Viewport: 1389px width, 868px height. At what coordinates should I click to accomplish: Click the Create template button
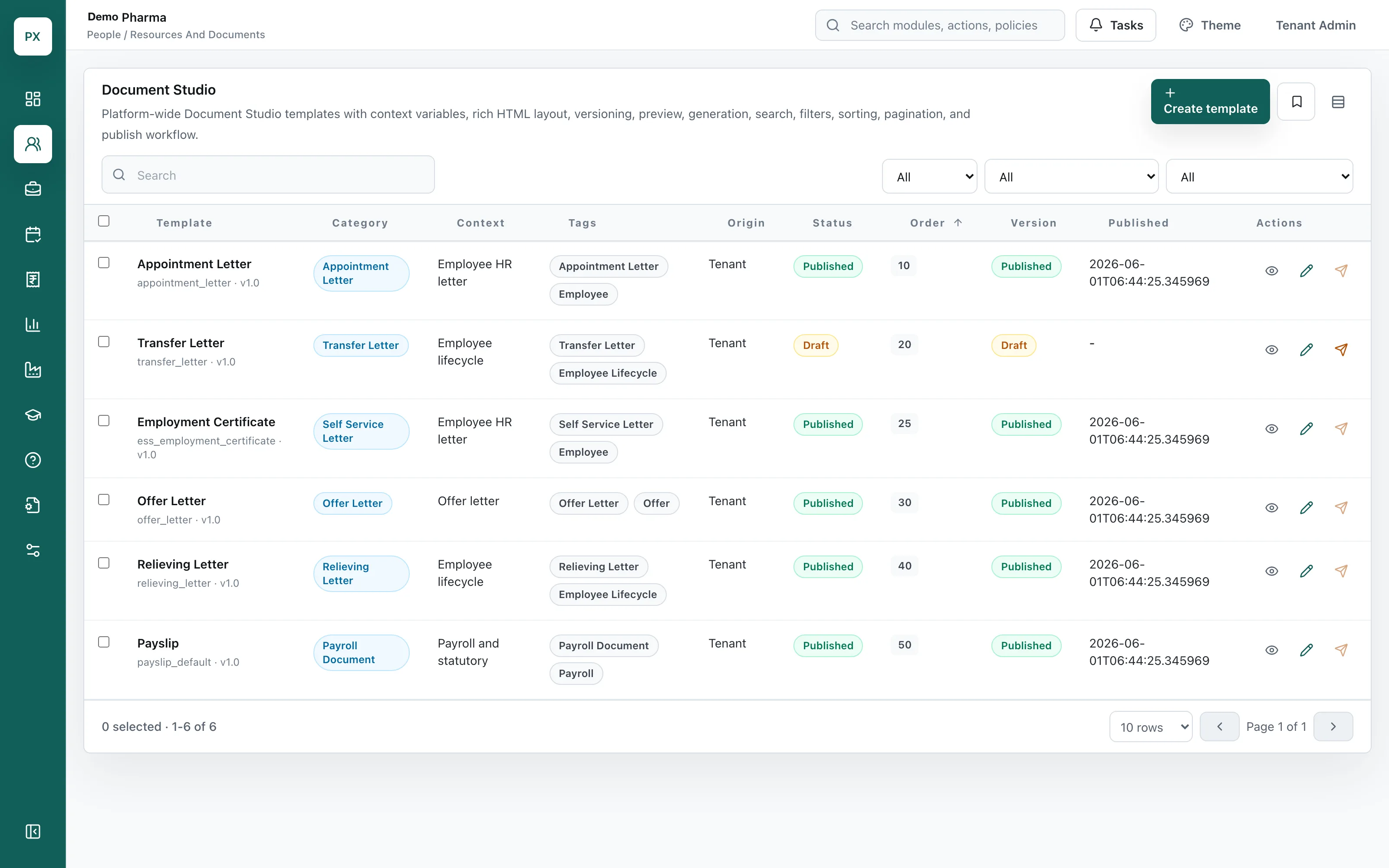(1210, 102)
